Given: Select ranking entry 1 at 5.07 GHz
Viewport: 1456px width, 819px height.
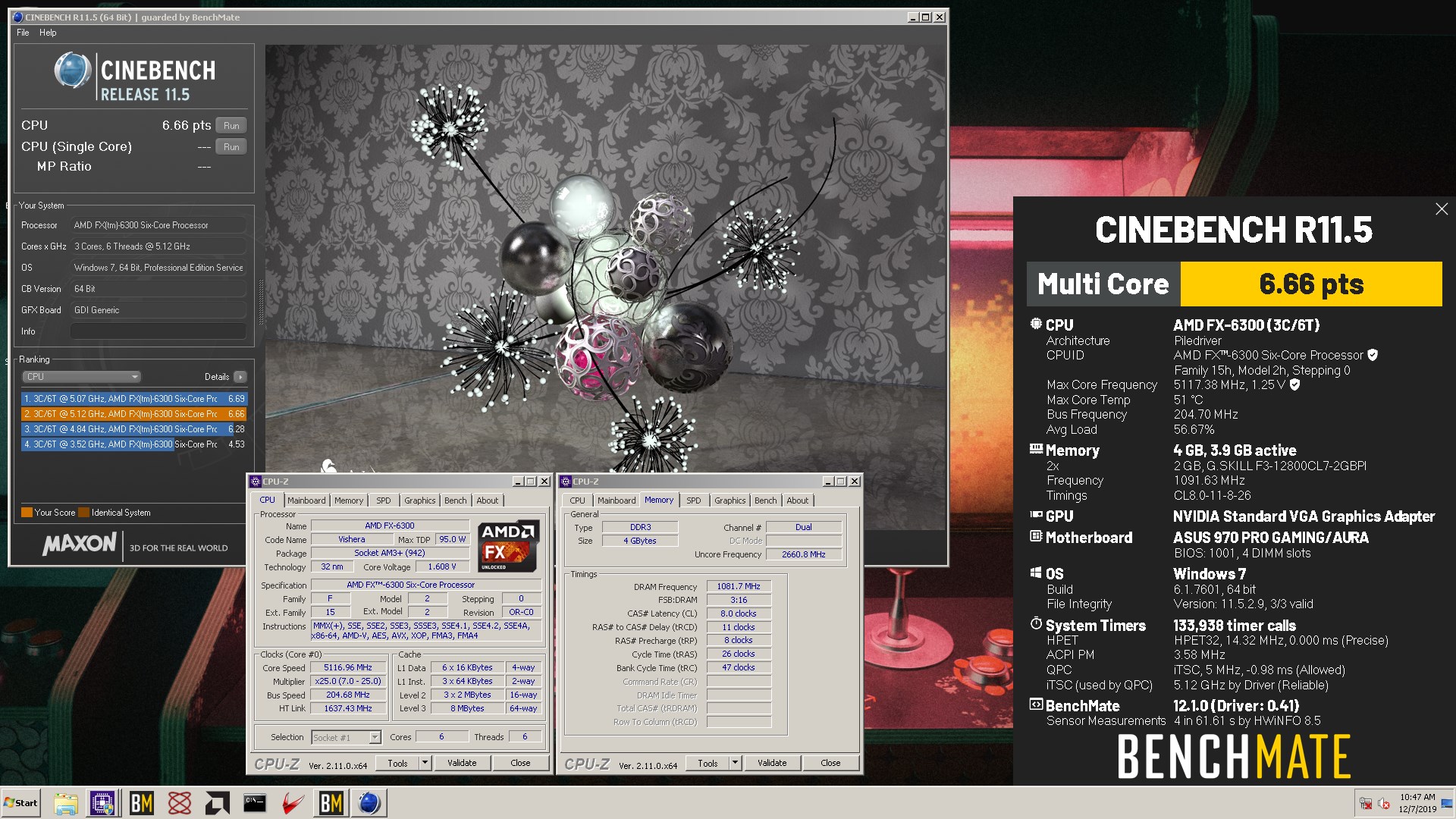Looking at the screenshot, I should click(134, 399).
